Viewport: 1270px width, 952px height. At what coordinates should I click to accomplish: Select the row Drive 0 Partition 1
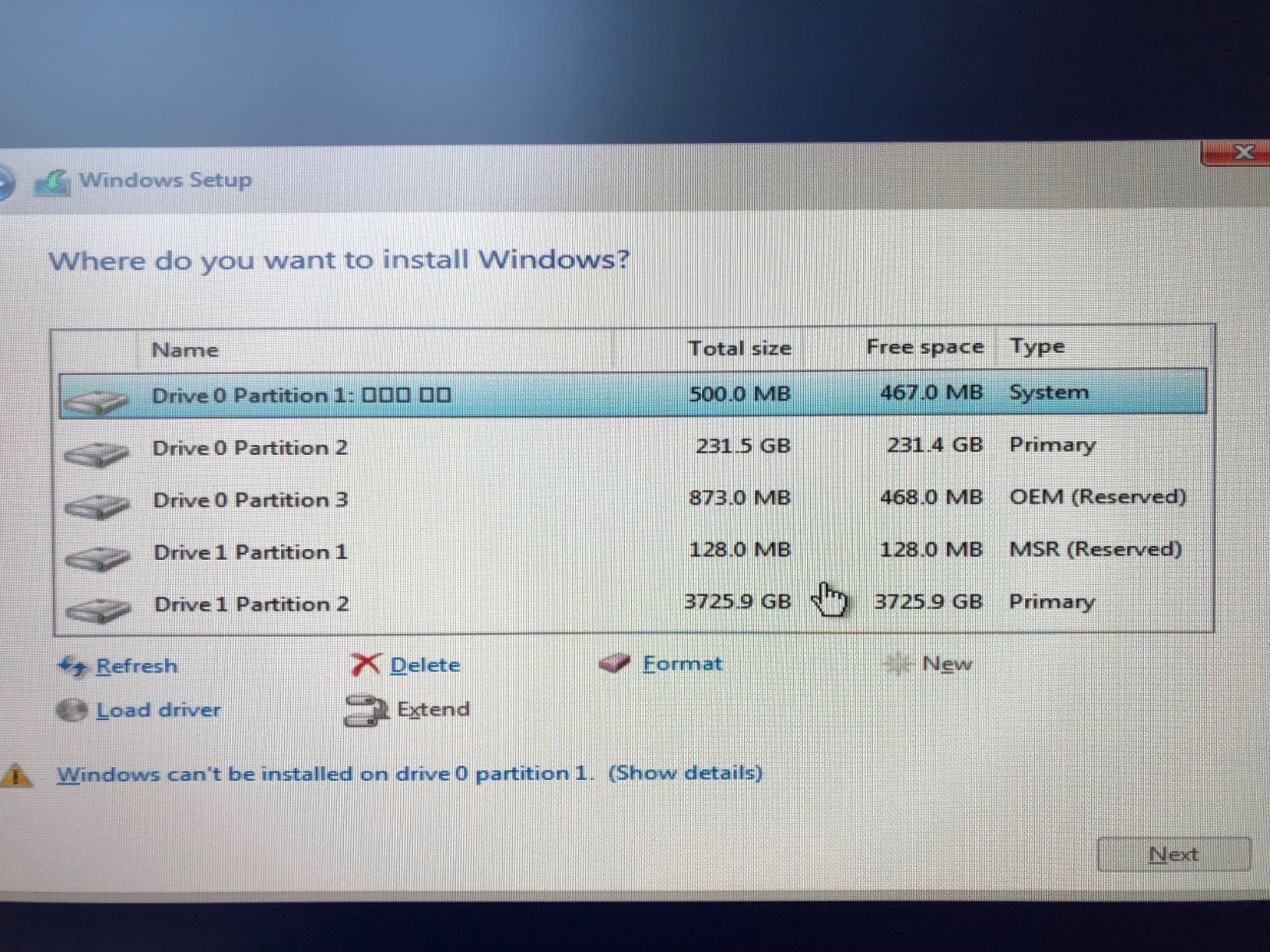point(633,394)
